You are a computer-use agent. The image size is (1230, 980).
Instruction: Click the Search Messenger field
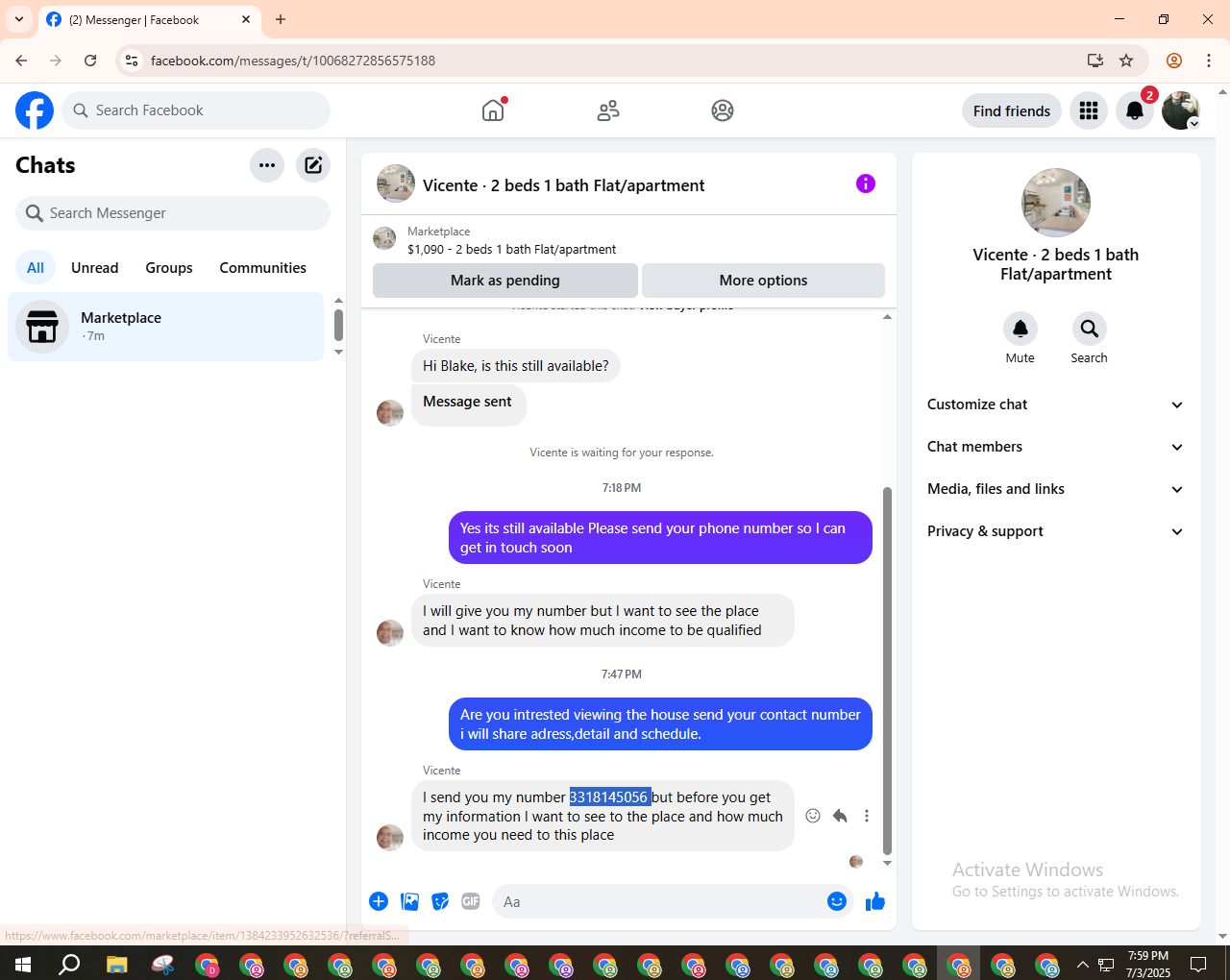(x=173, y=213)
